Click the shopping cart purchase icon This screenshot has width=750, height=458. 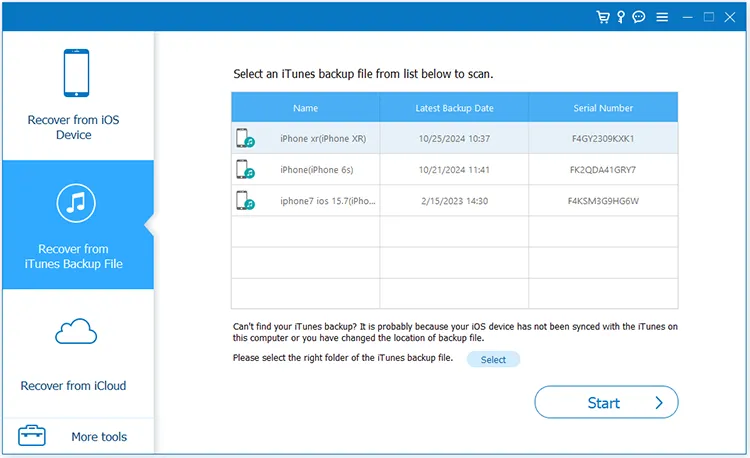coord(602,17)
